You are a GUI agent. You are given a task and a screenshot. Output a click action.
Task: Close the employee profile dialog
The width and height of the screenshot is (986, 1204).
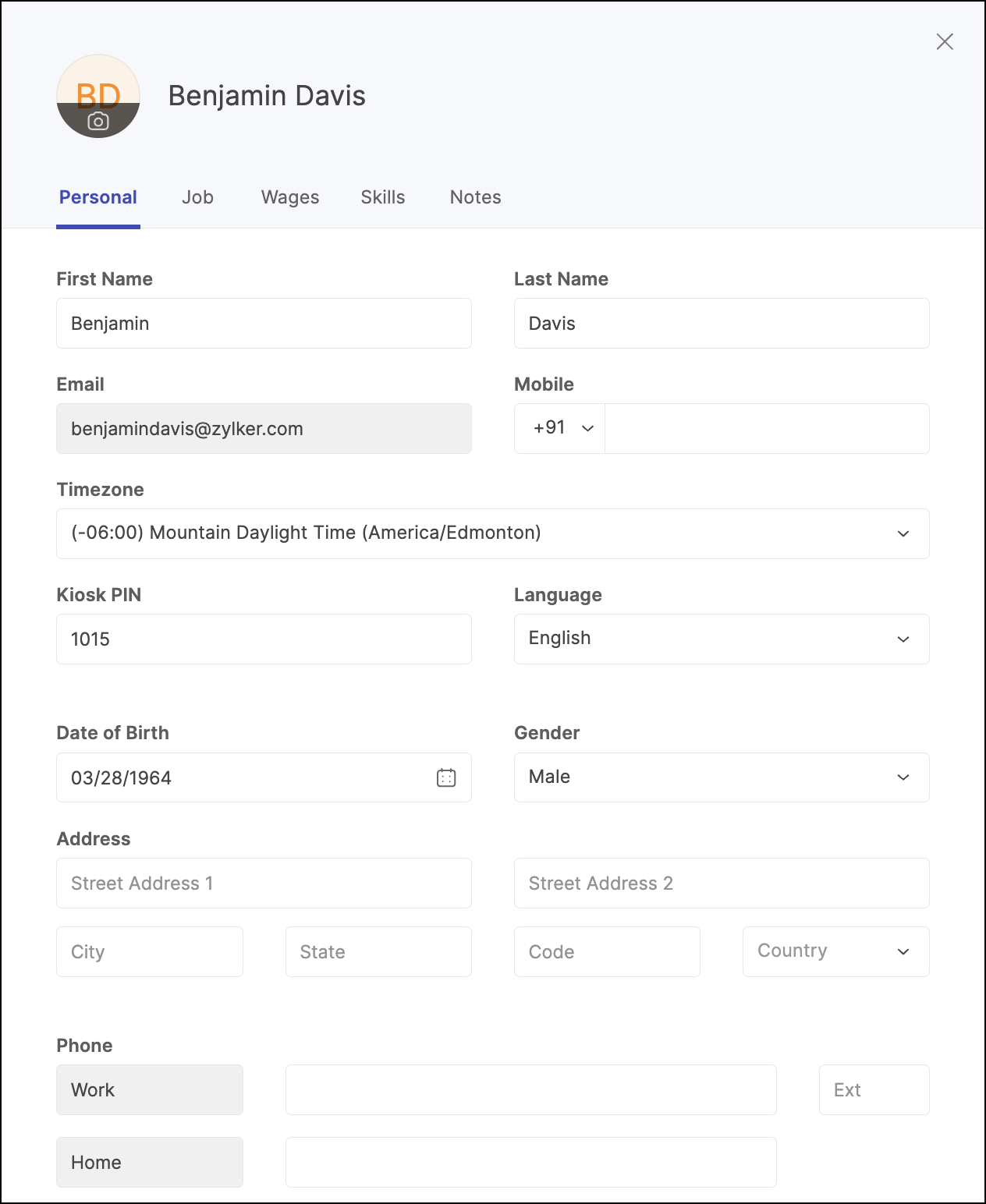coord(945,41)
